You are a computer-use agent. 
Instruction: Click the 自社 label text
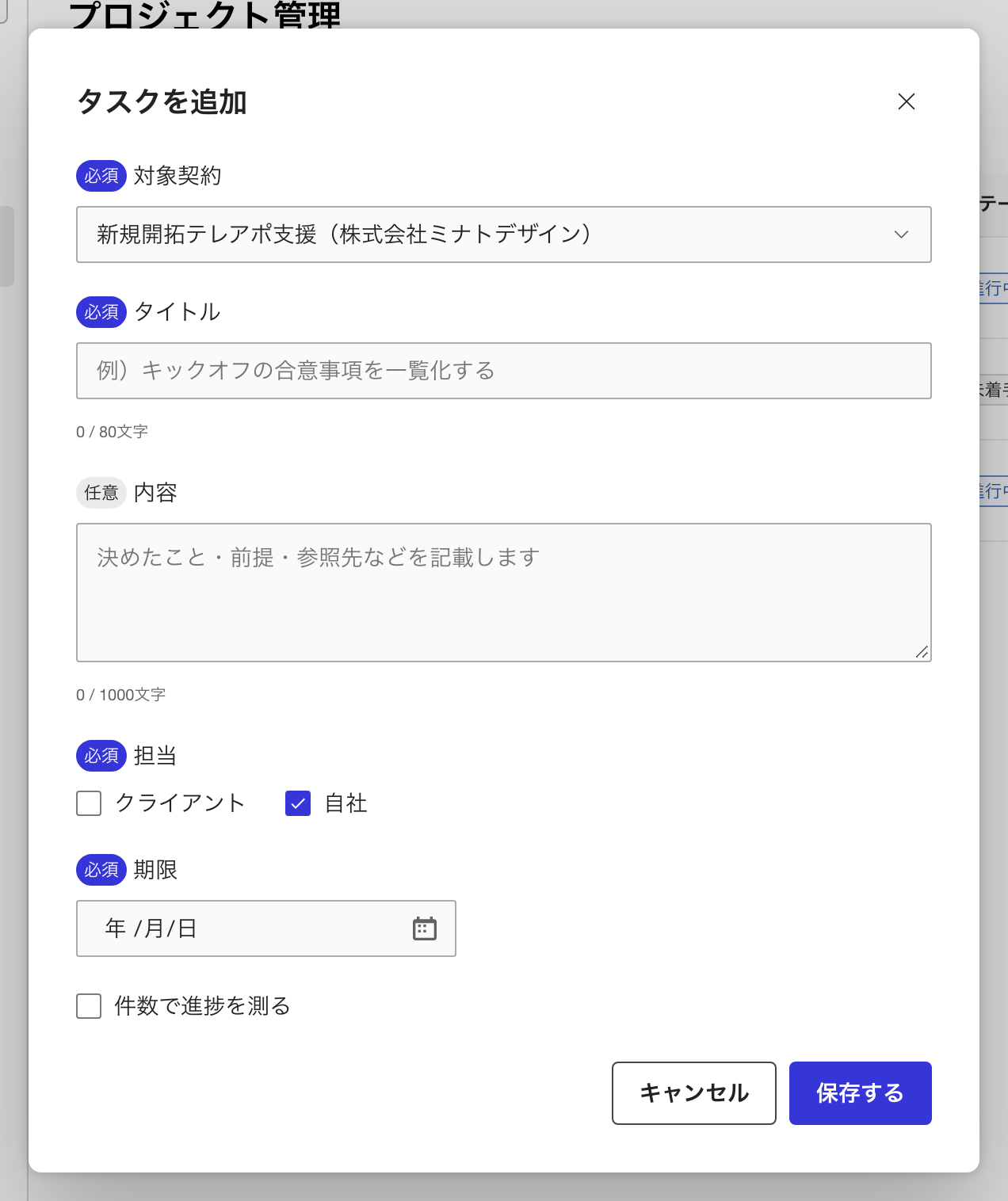346,803
